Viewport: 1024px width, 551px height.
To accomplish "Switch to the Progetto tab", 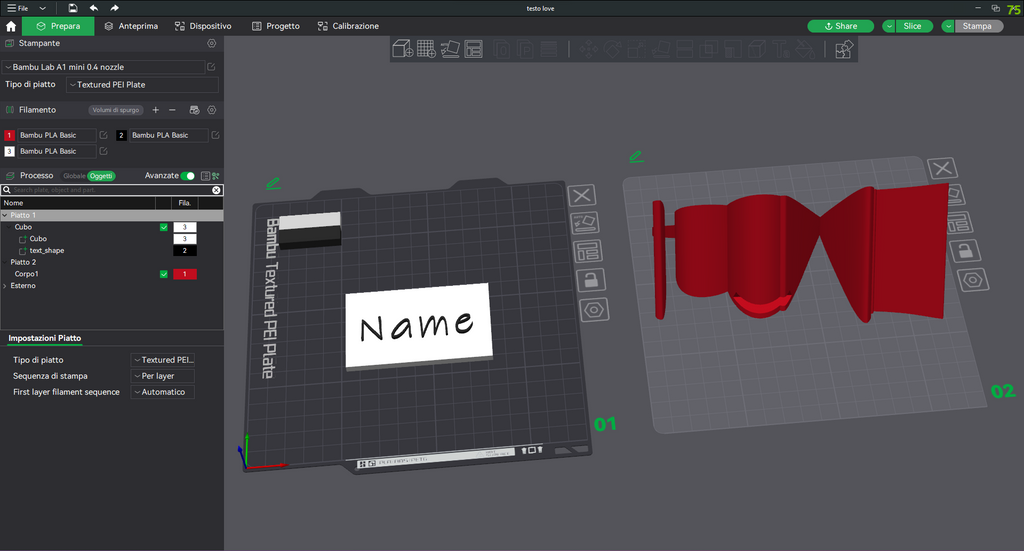I will [x=276, y=26].
